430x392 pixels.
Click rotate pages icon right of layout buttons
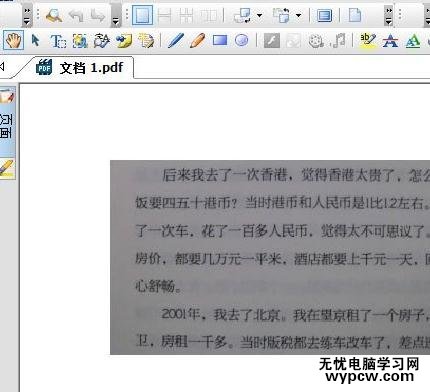click(x=243, y=15)
